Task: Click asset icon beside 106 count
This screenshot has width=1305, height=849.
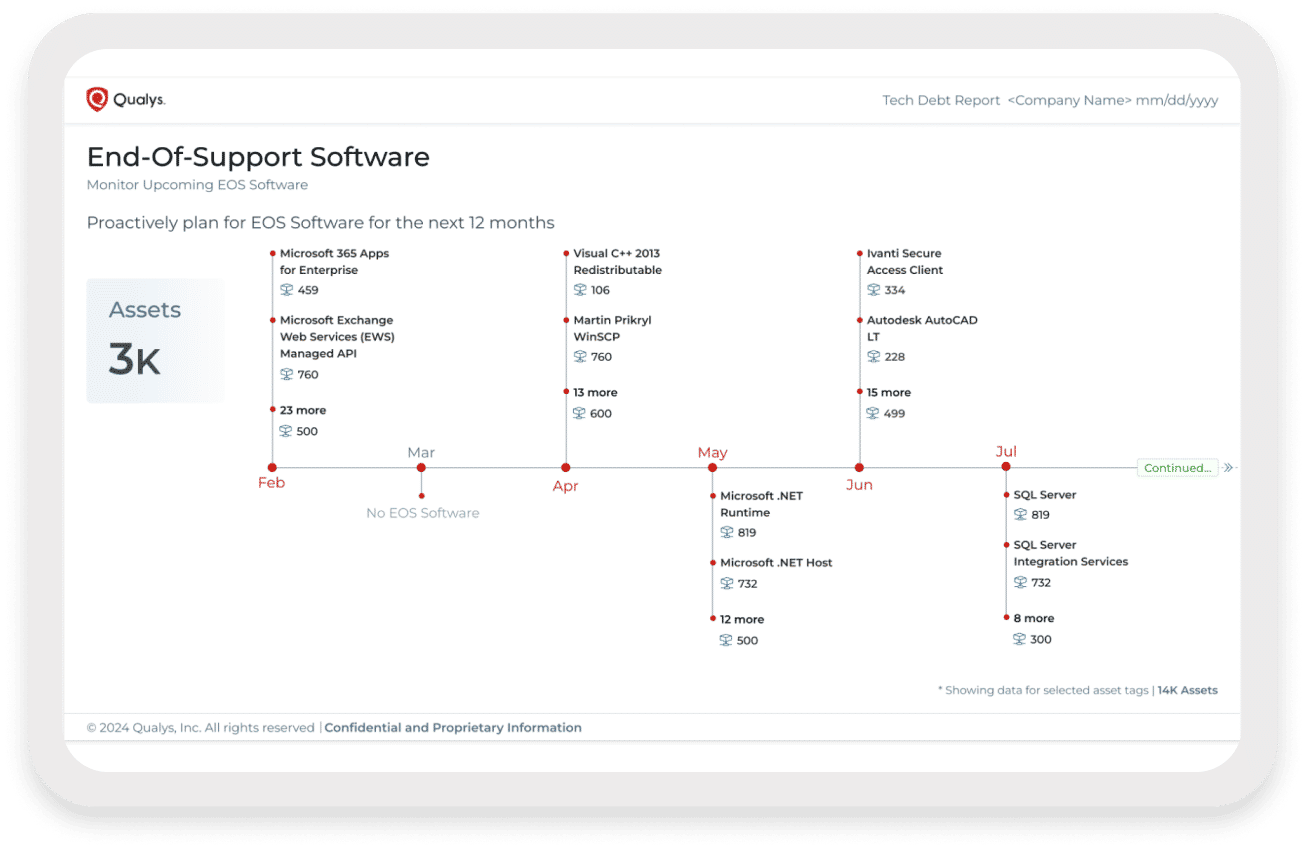Action: [580, 290]
